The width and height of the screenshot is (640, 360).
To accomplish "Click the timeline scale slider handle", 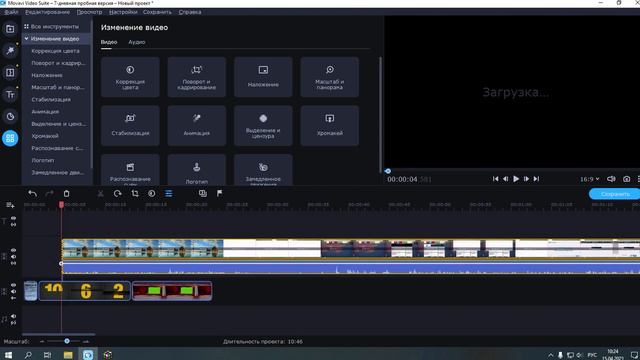I will (67, 341).
